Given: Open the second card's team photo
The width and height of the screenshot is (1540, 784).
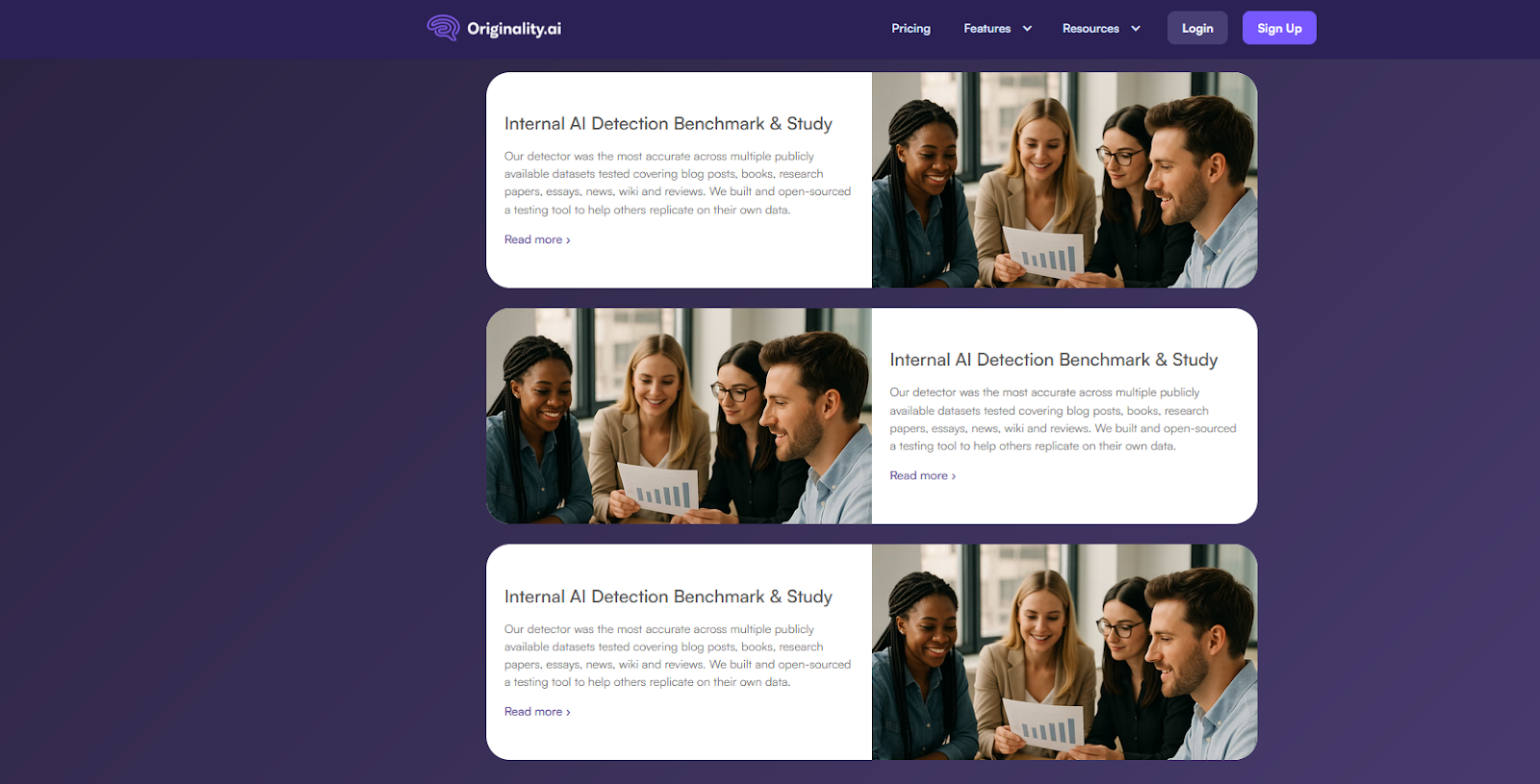Looking at the screenshot, I should pyautogui.click(x=679, y=416).
